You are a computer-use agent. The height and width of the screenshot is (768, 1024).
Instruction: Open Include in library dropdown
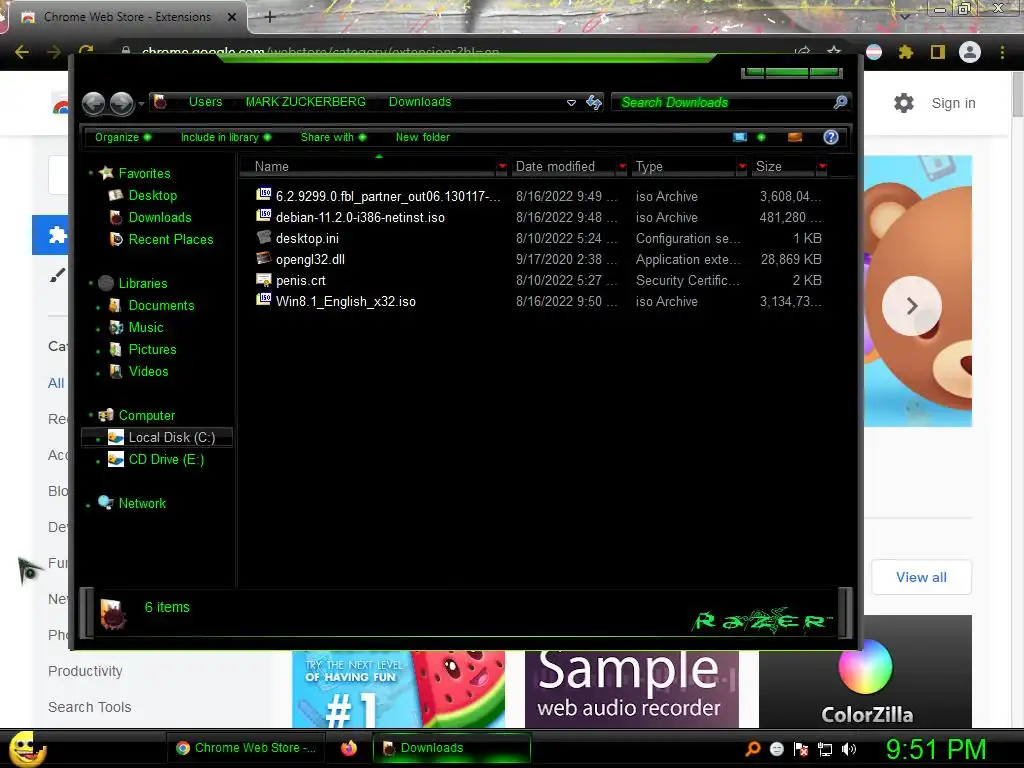226,137
